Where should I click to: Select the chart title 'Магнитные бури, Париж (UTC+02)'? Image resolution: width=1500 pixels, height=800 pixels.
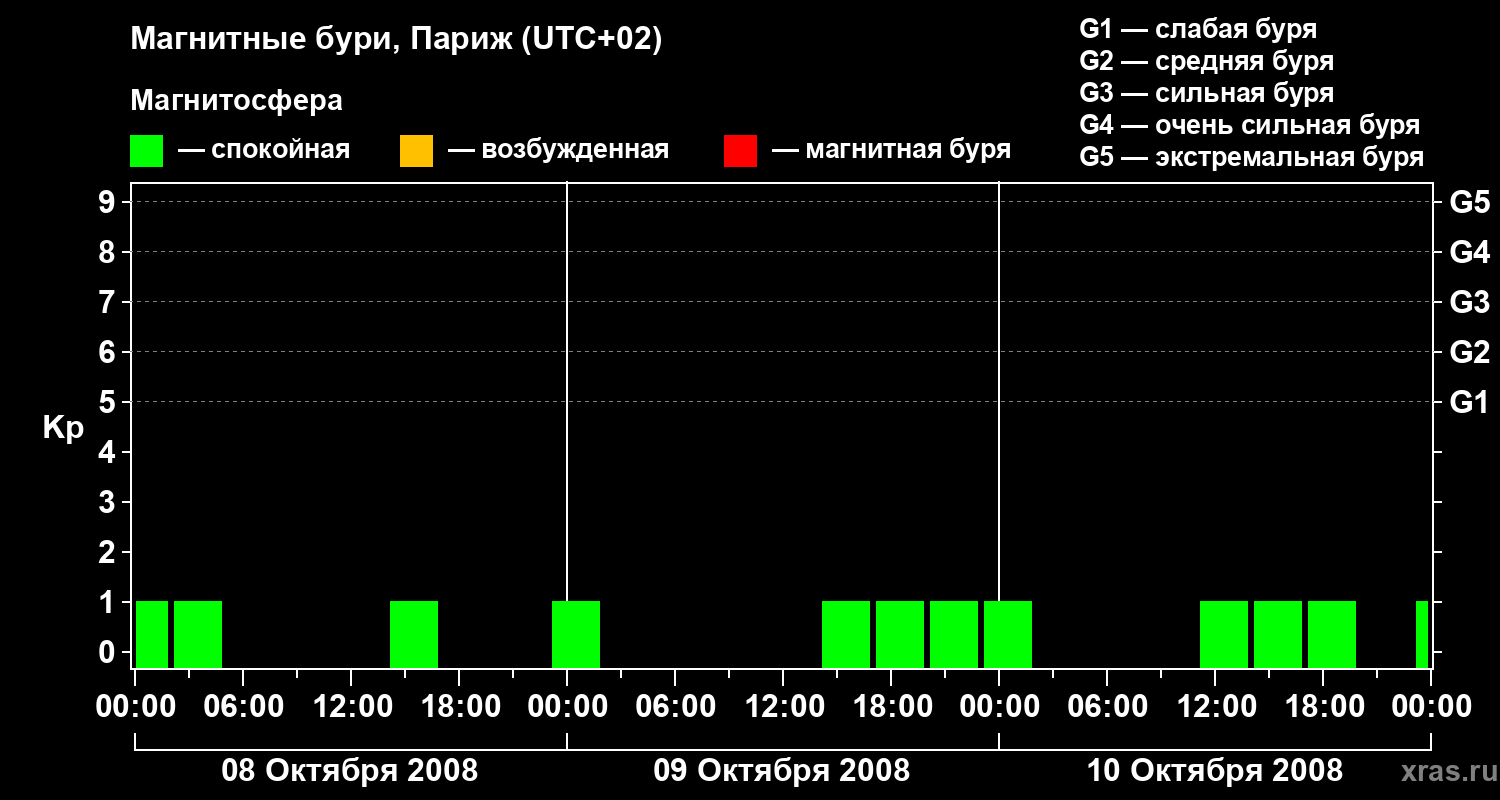point(396,40)
